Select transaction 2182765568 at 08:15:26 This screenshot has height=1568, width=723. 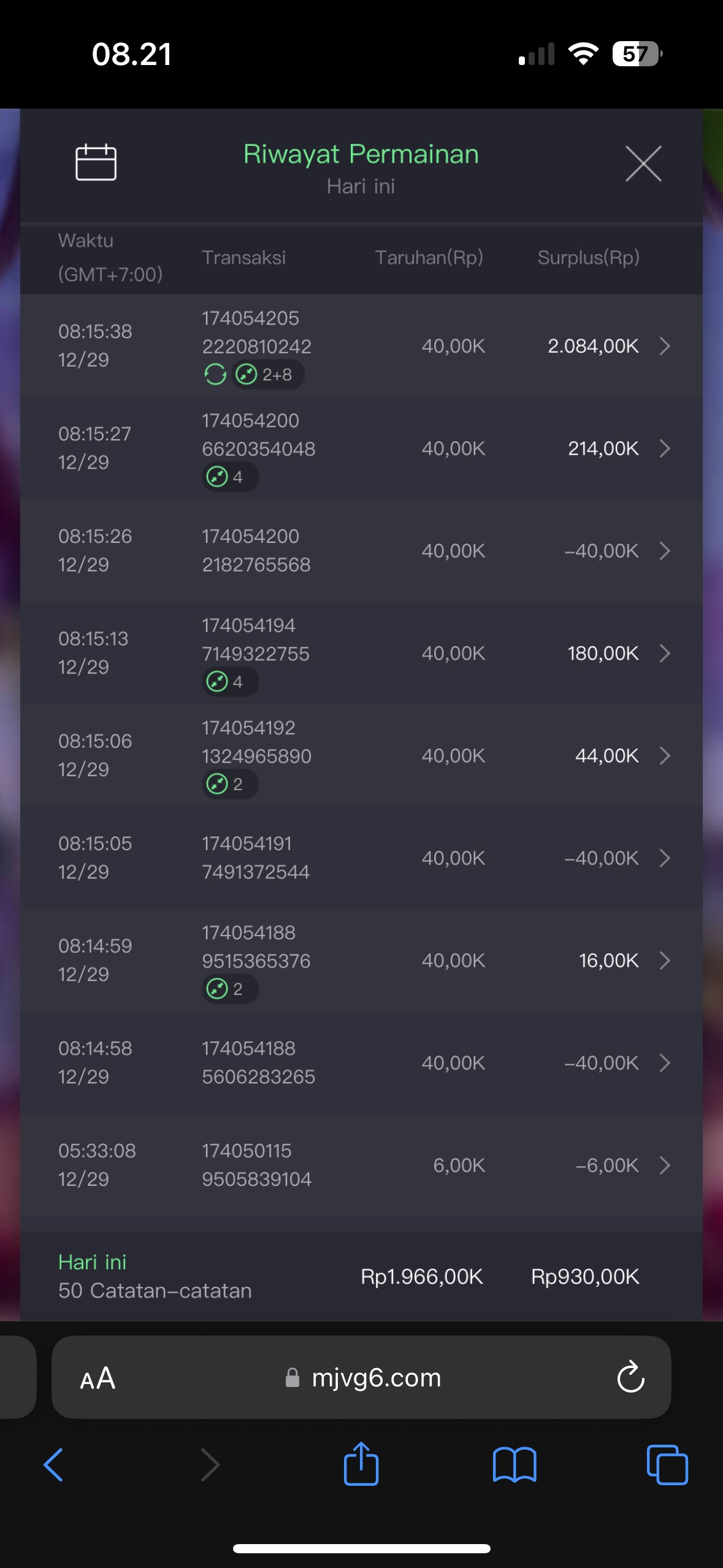pyautogui.click(x=256, y=551)
